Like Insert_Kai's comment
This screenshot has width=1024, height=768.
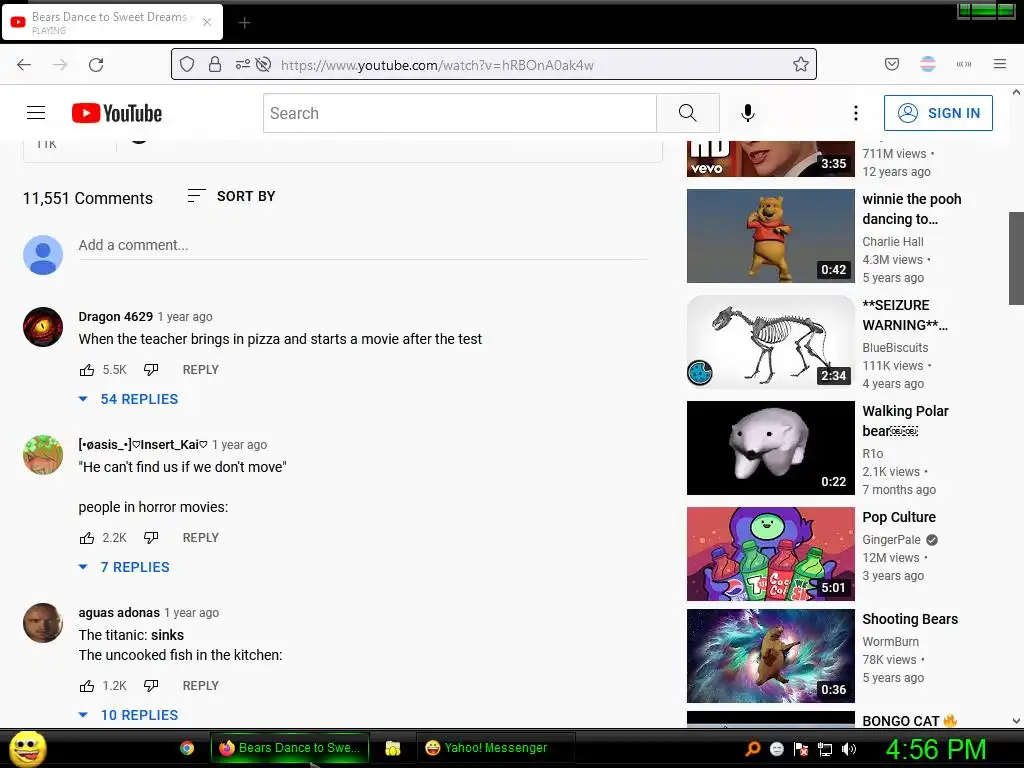(87, 537)
